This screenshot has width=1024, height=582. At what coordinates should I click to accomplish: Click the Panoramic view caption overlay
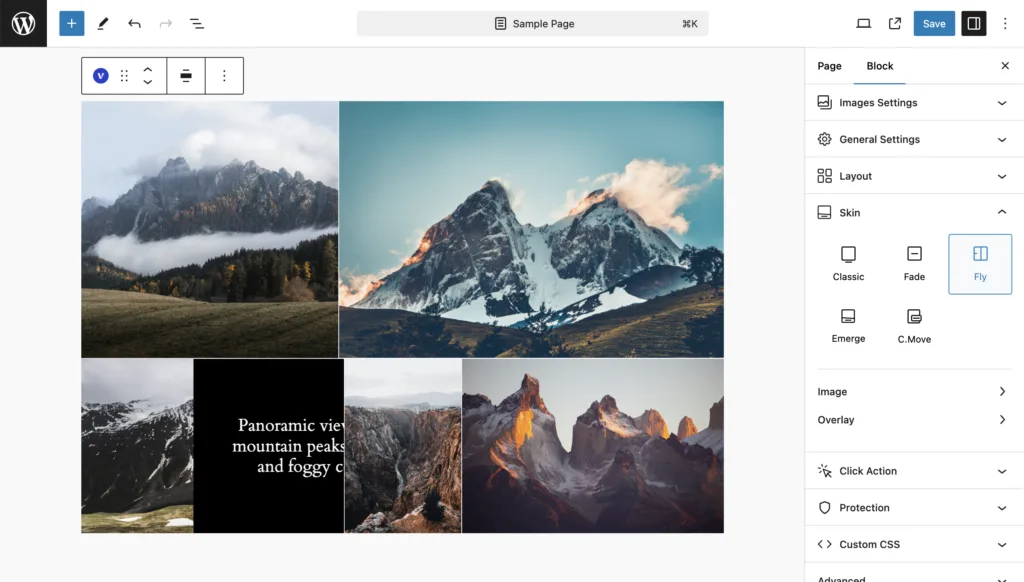tap(268, 445)
